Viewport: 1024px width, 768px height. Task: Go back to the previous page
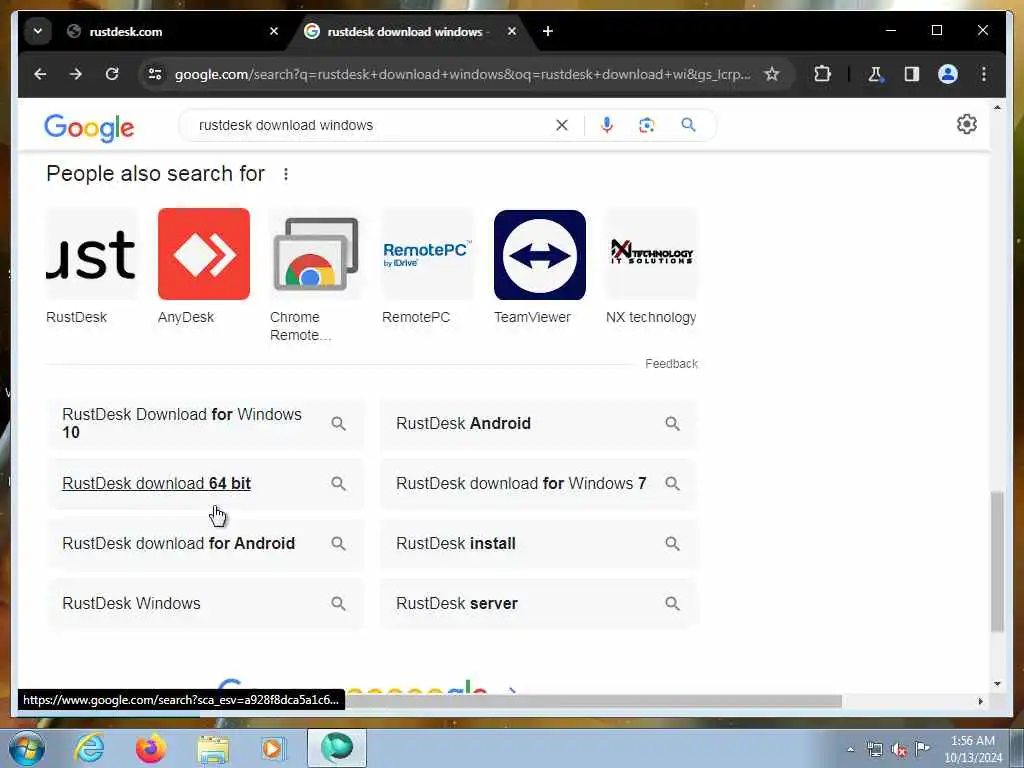click(40, 74)
